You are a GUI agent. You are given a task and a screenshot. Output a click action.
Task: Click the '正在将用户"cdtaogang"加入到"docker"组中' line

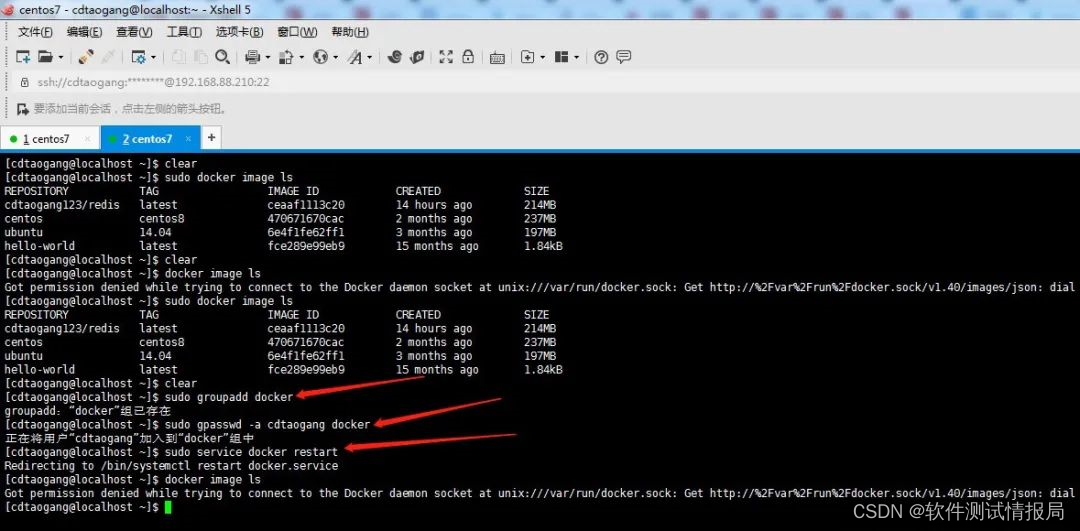tap(129, 438)
